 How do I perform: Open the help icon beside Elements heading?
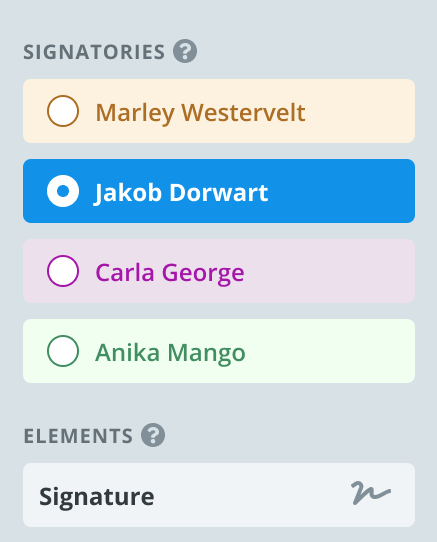click(153, 435)
